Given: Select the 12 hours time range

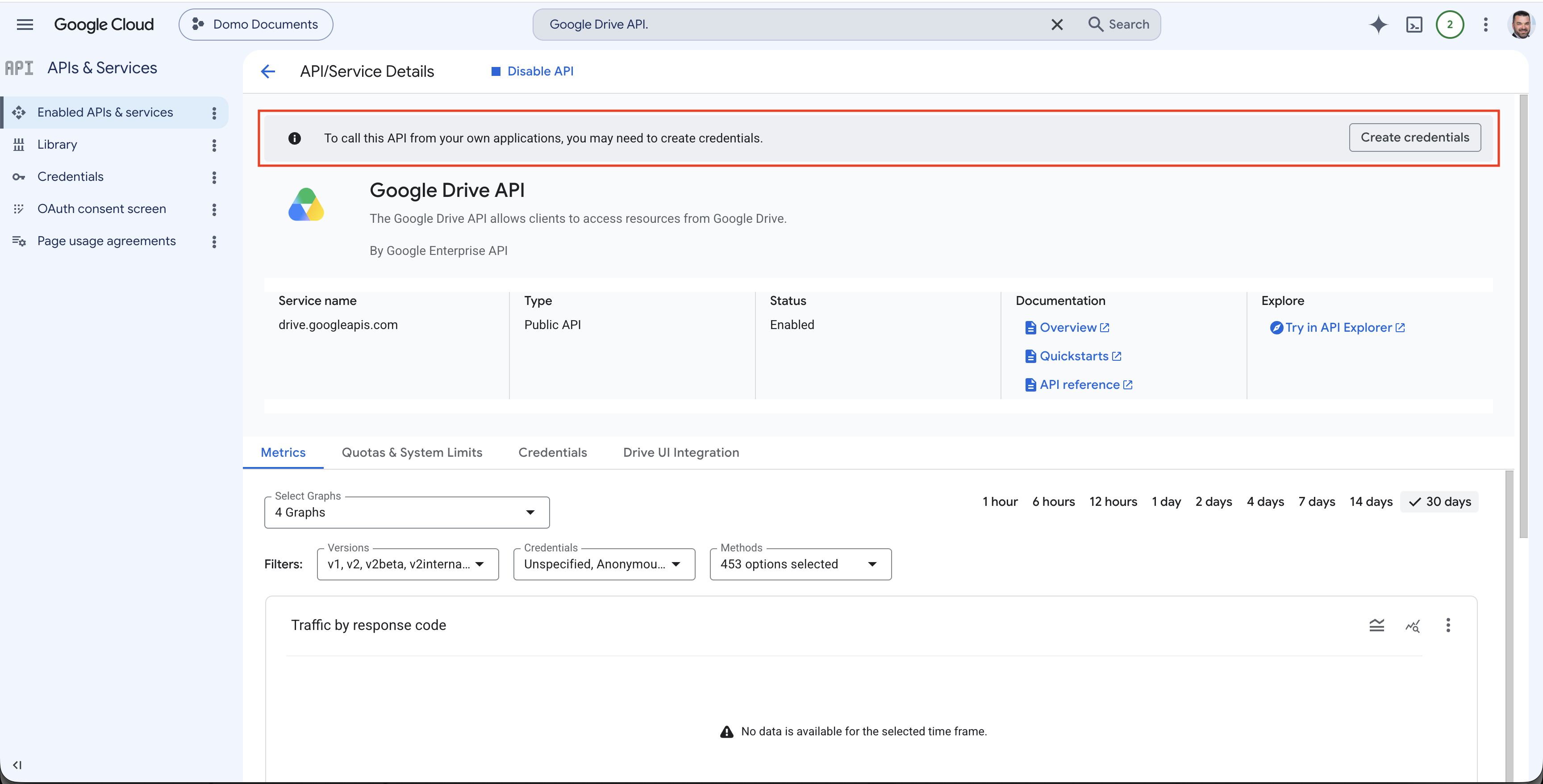Looking at the screenshot, I should coord(1113,502).
